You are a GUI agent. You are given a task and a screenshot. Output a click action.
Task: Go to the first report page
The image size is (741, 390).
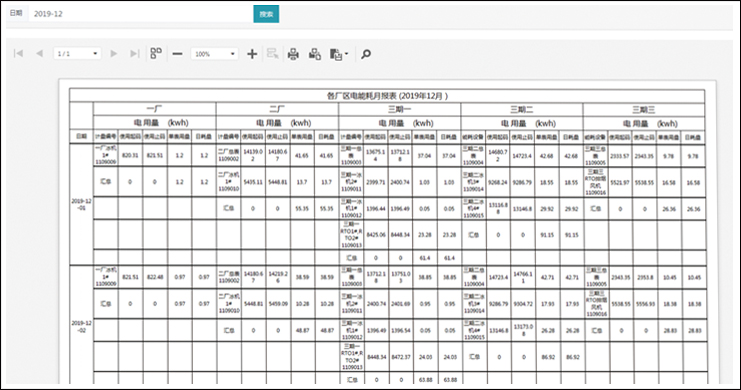coord(18,53)
